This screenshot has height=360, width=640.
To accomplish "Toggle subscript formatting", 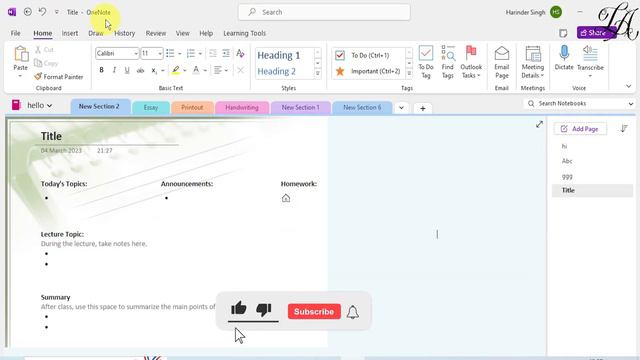I will click(x=154, y=70).
